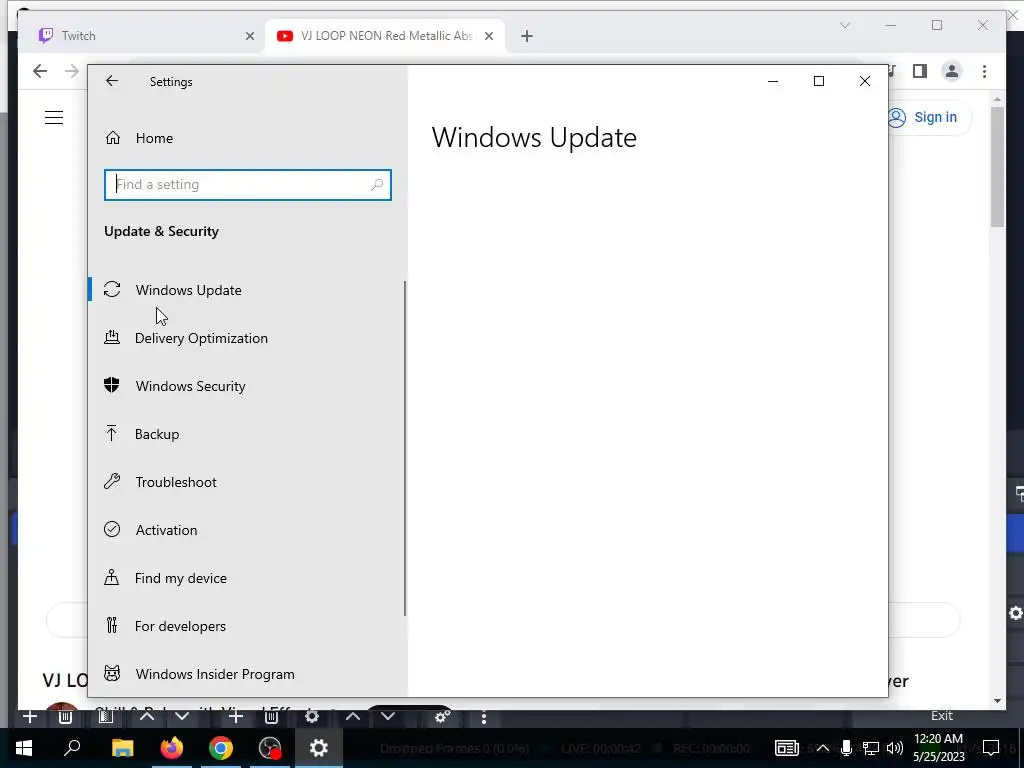Click the Update & Security heading

(x=161, y=231)
